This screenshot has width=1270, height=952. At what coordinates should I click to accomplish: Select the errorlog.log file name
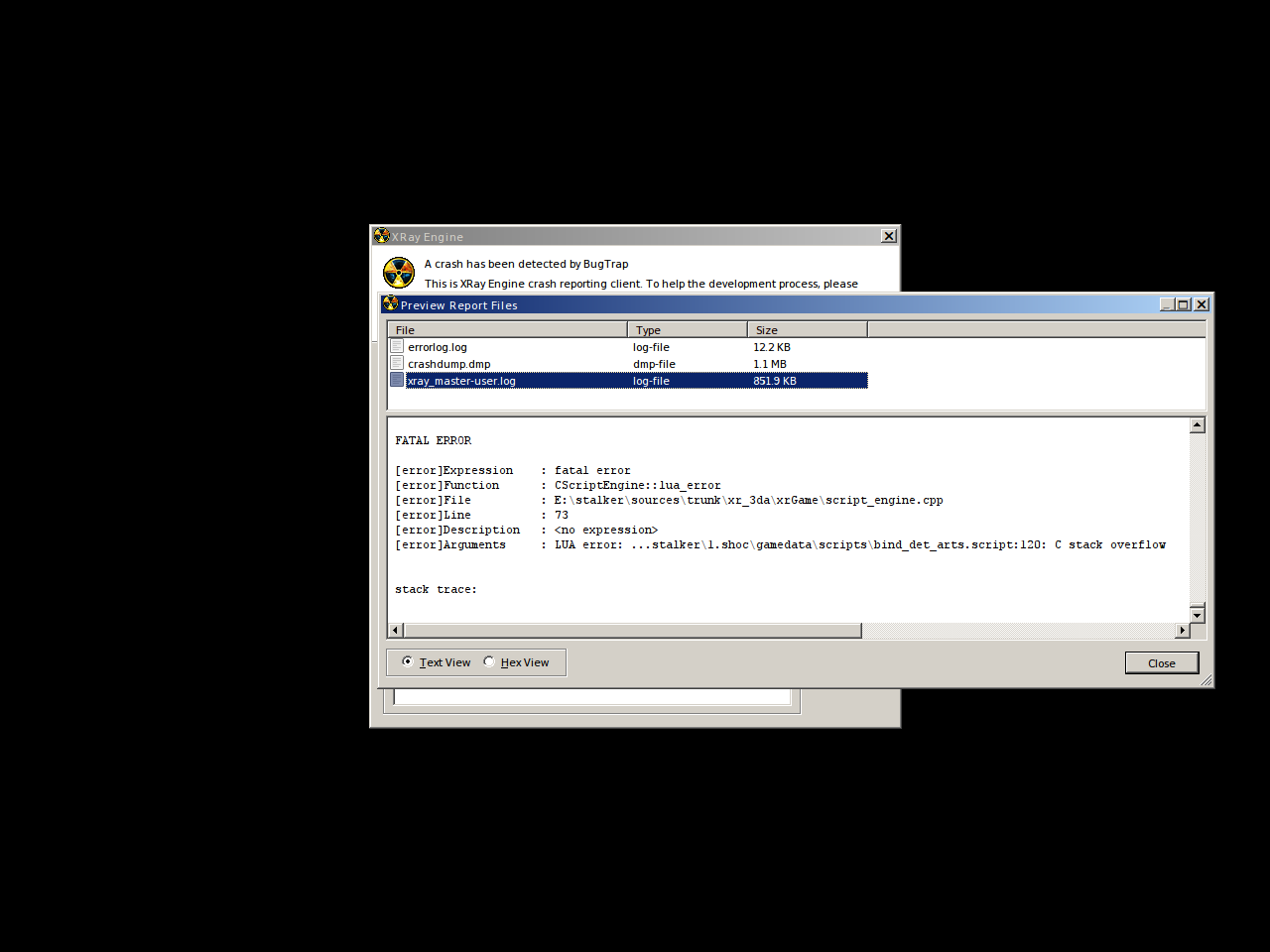[438, 347]
